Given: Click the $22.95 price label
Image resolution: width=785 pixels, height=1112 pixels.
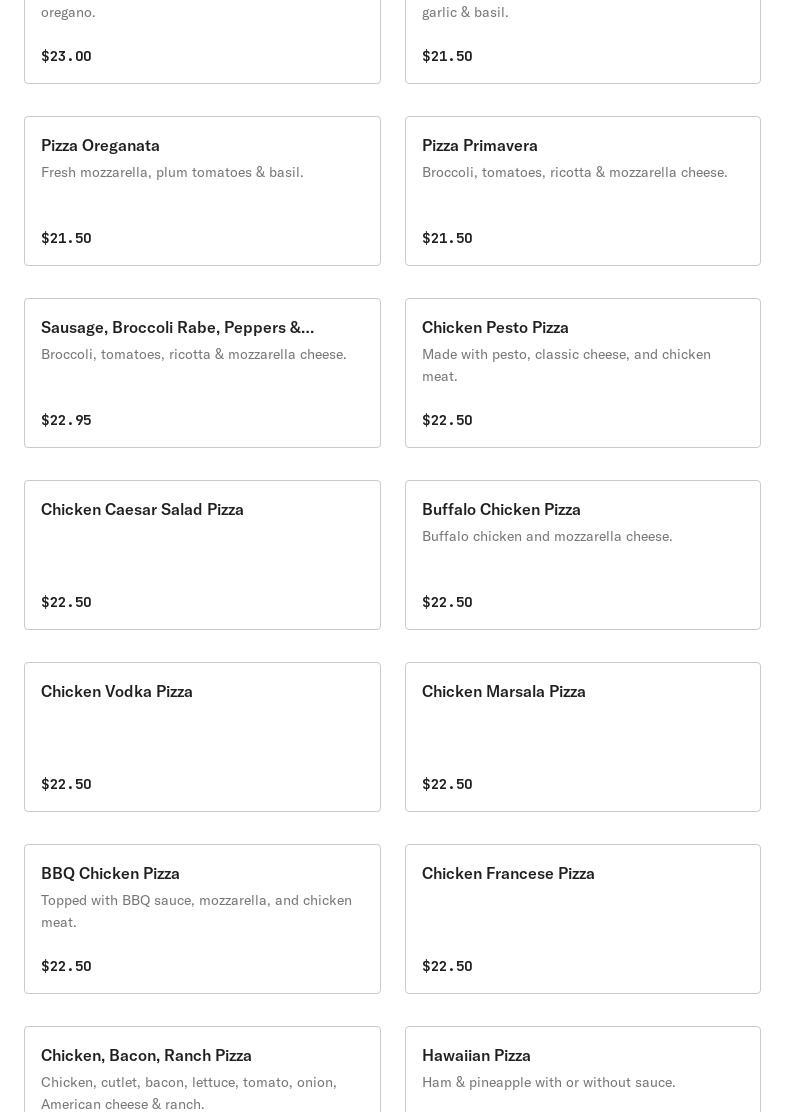Looking at the screenshot, I should tap(66, 420).
